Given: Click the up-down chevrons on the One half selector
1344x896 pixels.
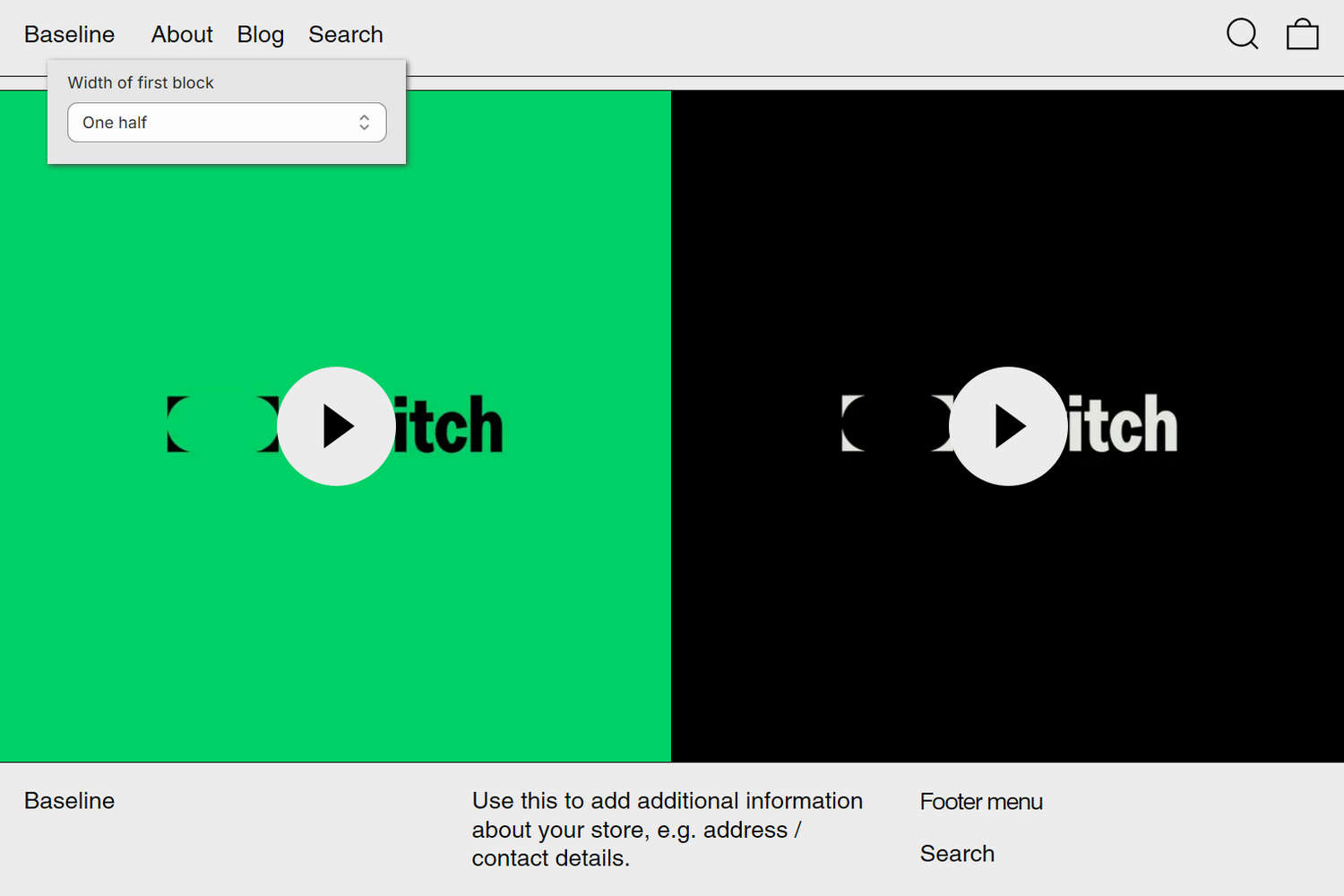Looking at the screenshot, I should [364, 122].
